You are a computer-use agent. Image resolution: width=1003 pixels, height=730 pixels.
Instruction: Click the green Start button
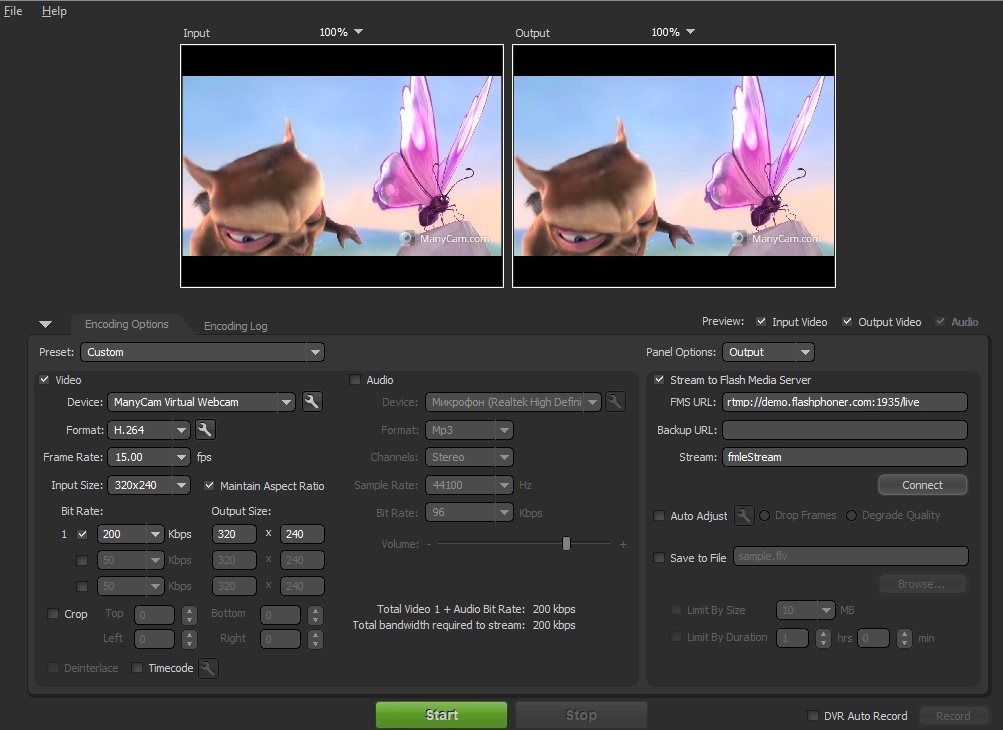click(x=441, y=715)
